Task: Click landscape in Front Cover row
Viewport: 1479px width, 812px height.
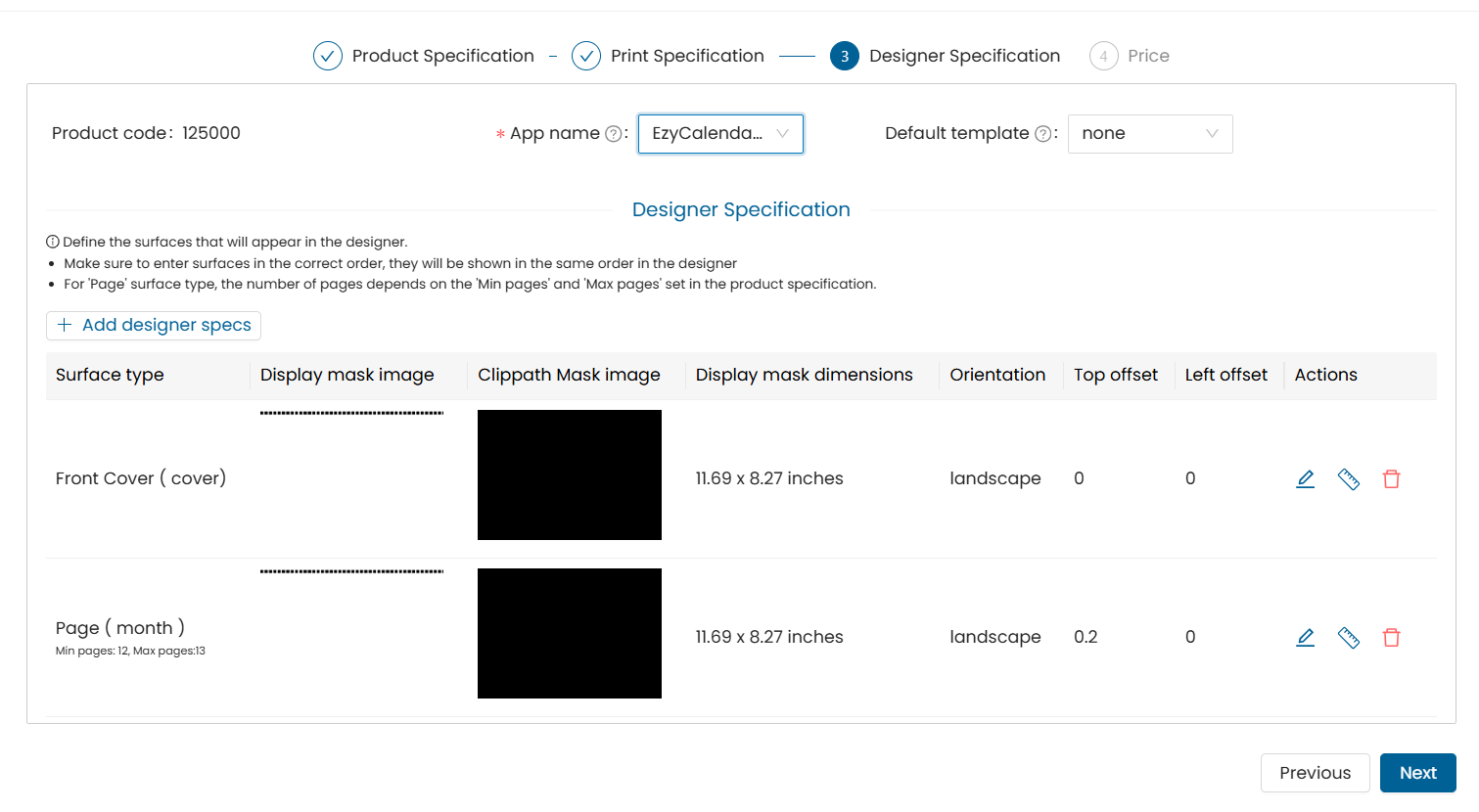Action: pyautogui.click(x=995, y=478)
